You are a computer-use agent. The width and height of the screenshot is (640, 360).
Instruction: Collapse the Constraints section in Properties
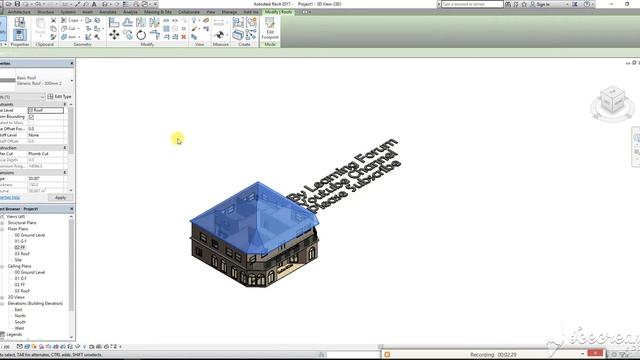point(64,104)
